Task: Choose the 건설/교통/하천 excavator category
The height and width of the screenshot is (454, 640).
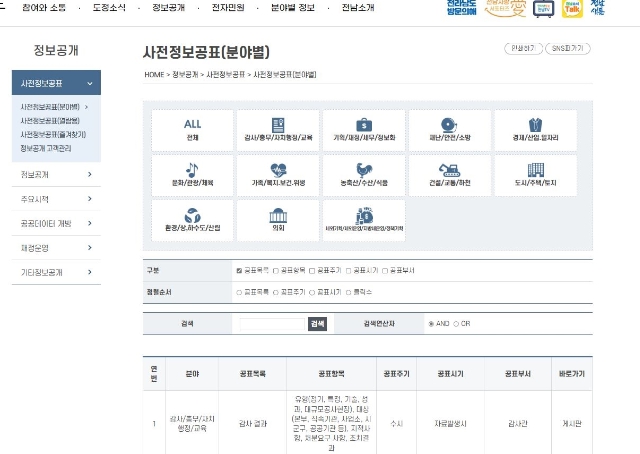Action: pyautogui.click(x=450, y=175)
